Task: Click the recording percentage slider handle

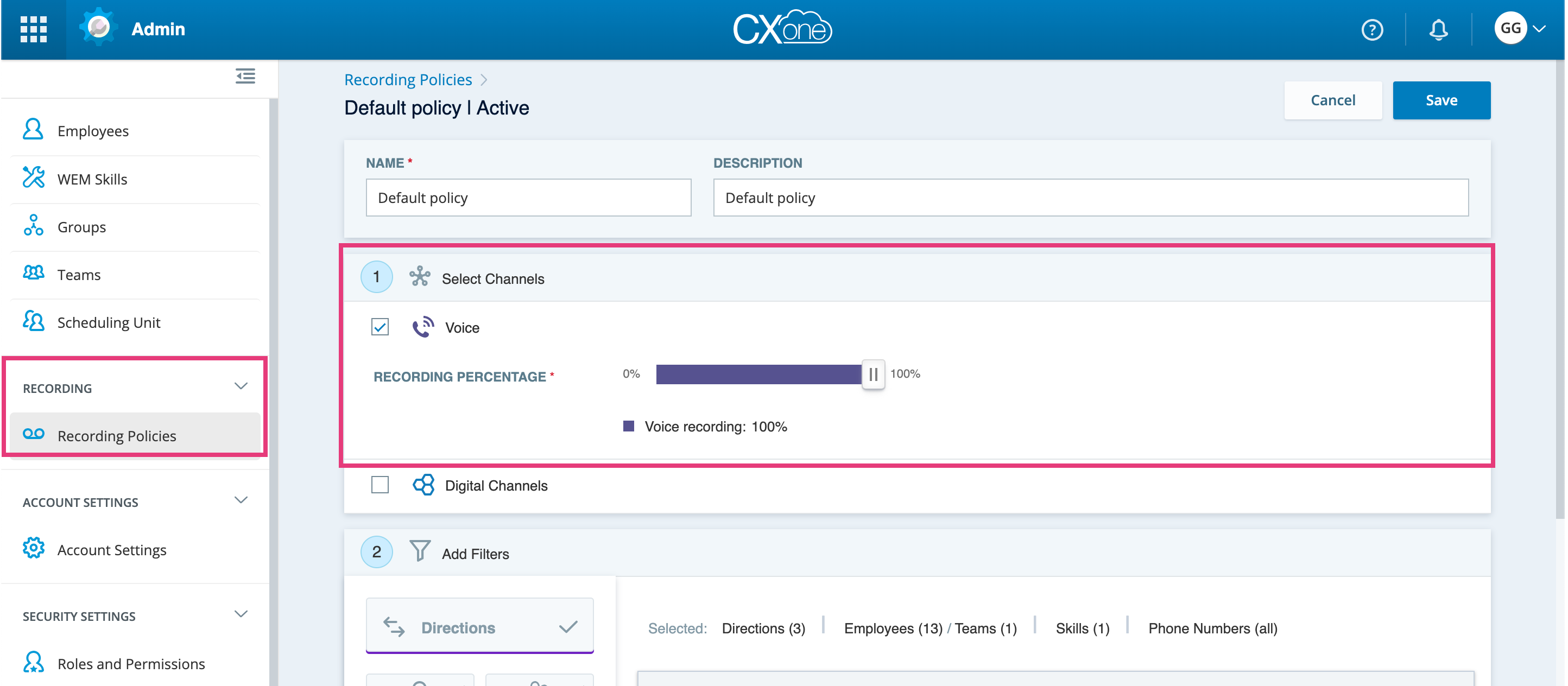Action: pyautogui.click(x=873, y=374)
